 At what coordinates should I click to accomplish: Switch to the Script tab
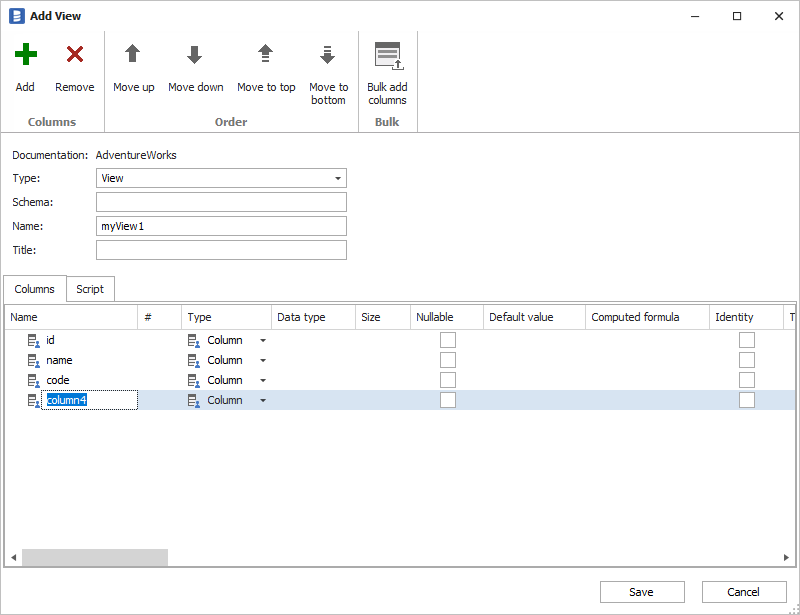90,289
